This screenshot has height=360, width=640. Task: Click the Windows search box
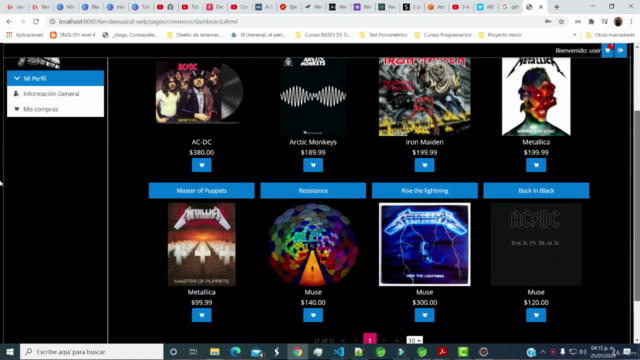[91, 351]
